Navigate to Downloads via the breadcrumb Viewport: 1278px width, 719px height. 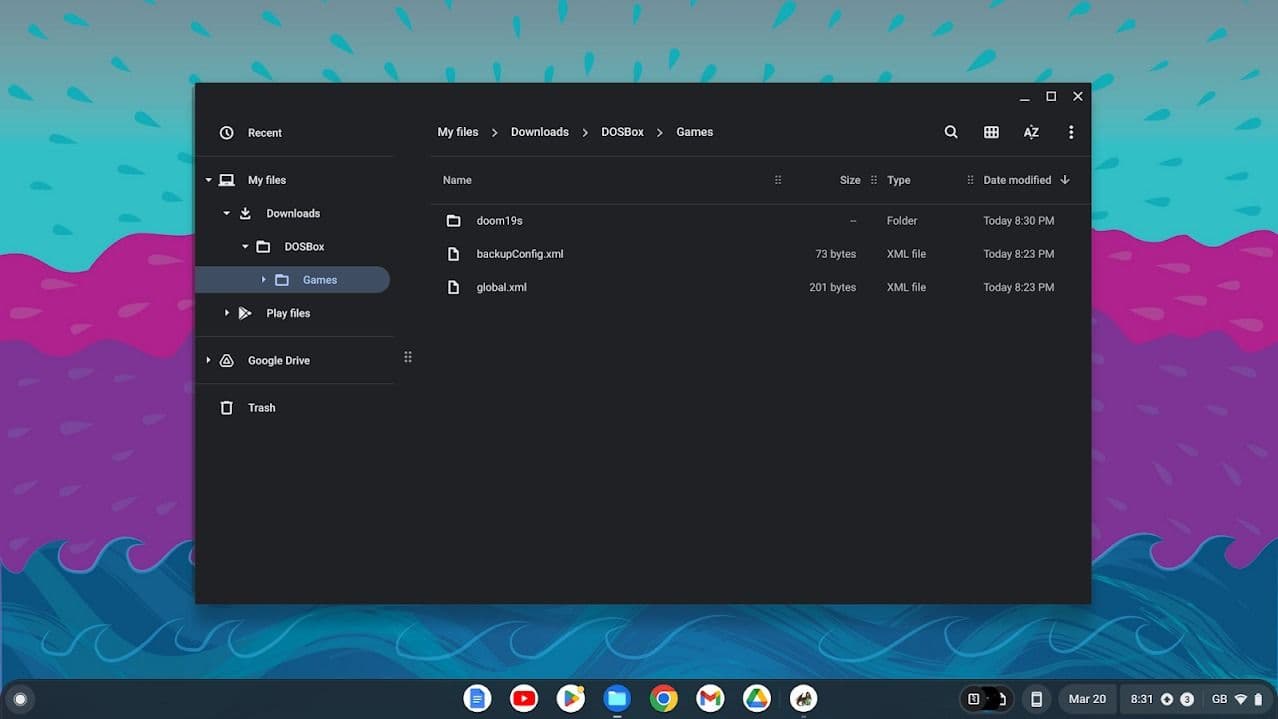(x=539, y=131)
